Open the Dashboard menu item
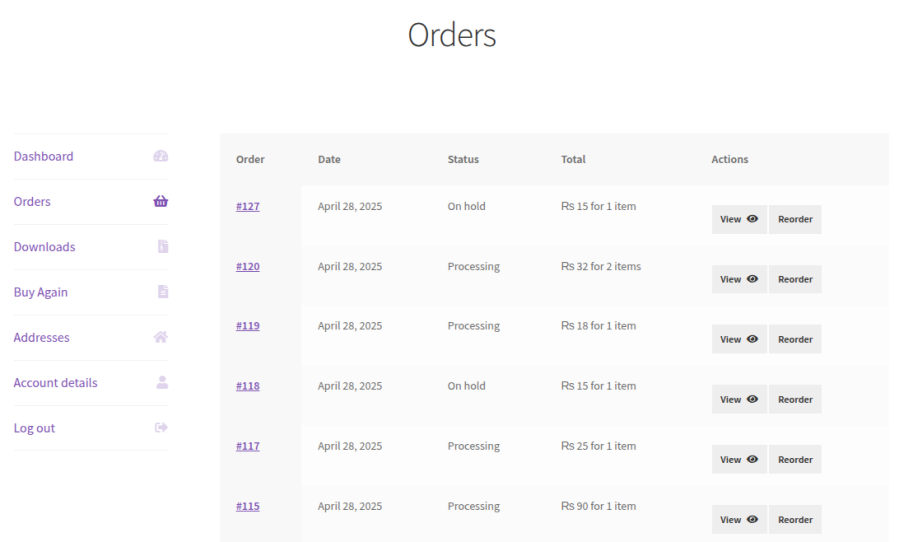The height and width of the screenshot is (542, 899). [x=43, y=156]
